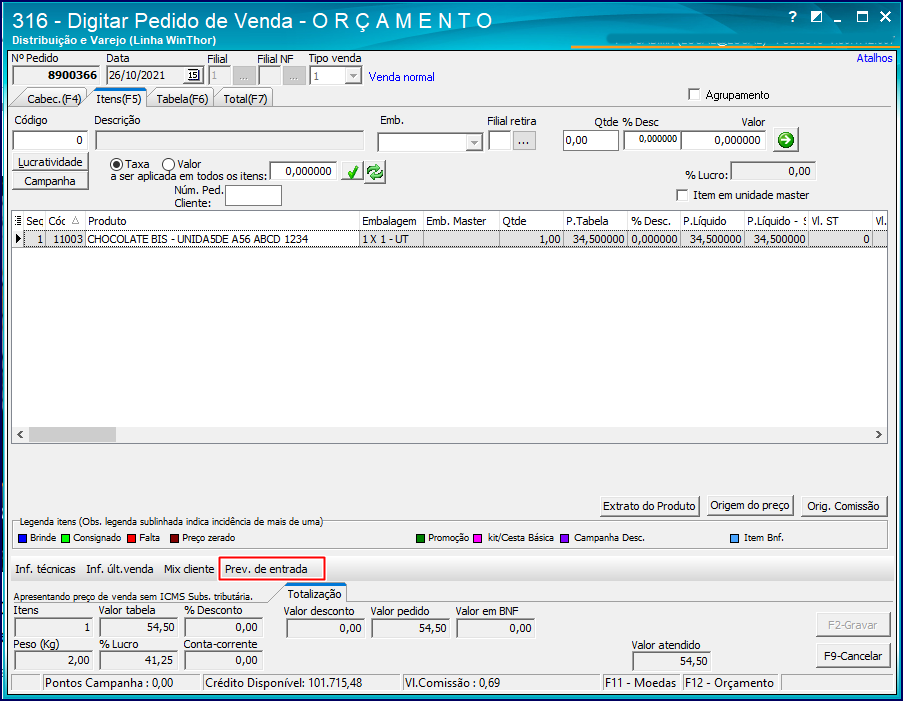The width and height of the screenshot is (903, 701).
Task: Select the Totalização tab
Action: [314, 594]
